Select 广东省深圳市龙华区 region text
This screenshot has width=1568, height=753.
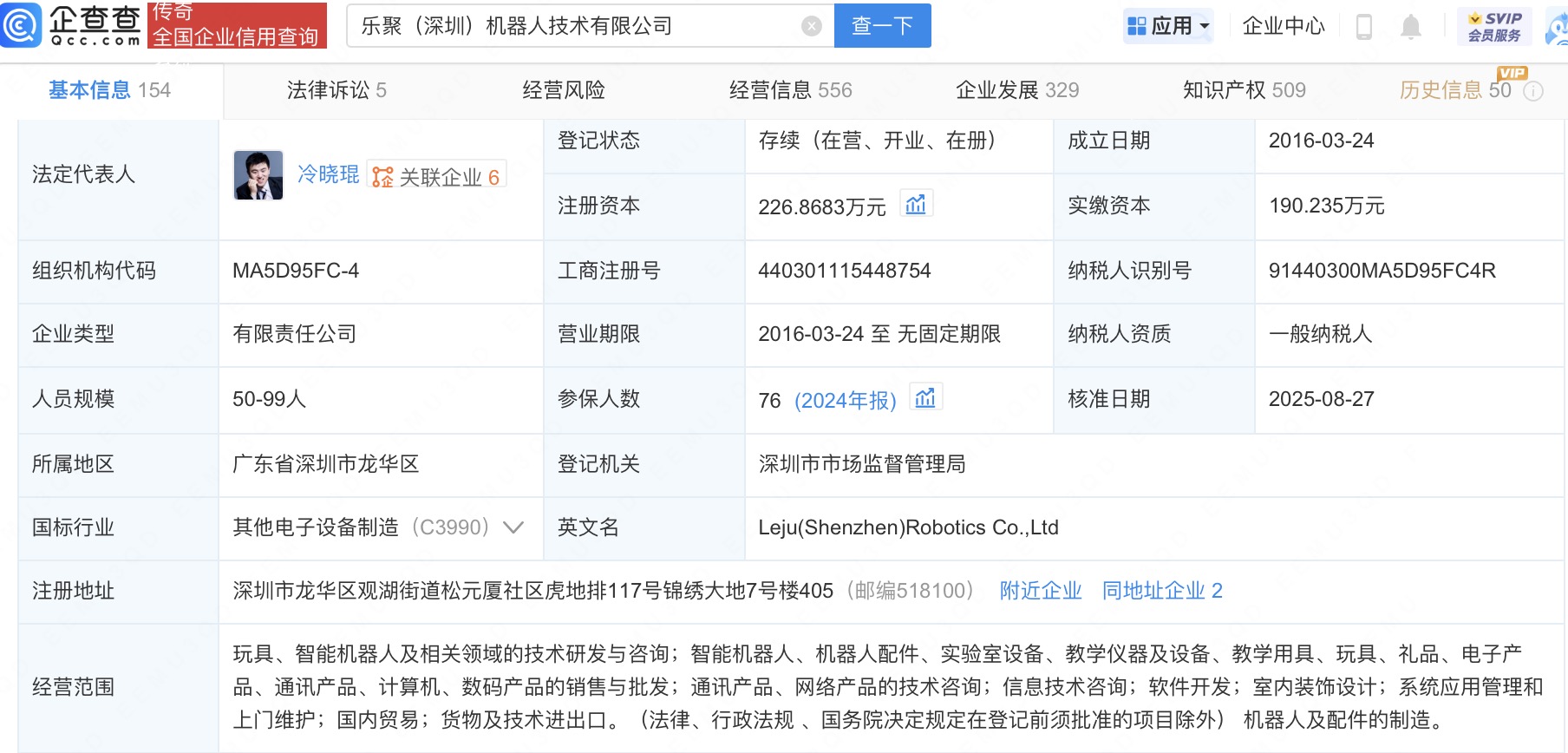pyautogui.click(x=326, y=464)
